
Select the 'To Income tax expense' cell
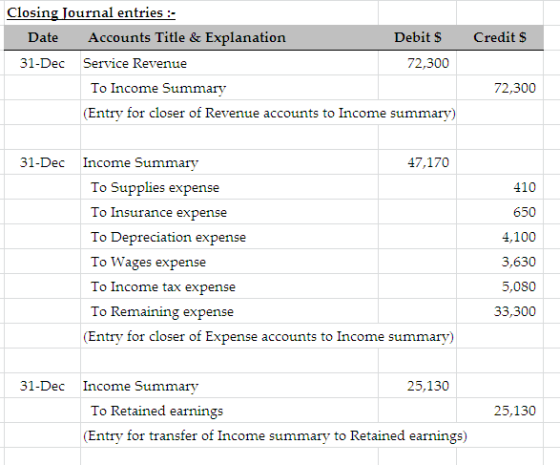[x=163, y=287]
